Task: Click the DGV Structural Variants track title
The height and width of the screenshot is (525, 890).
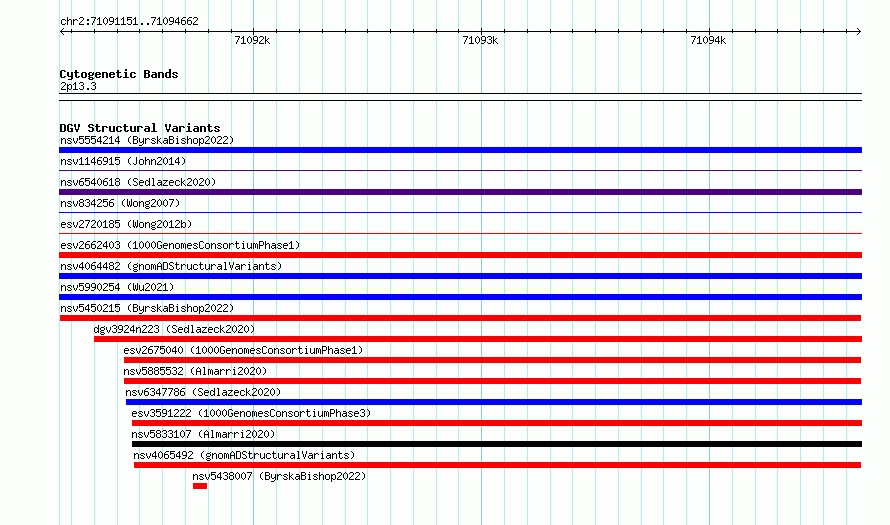Action: point(140,128)
